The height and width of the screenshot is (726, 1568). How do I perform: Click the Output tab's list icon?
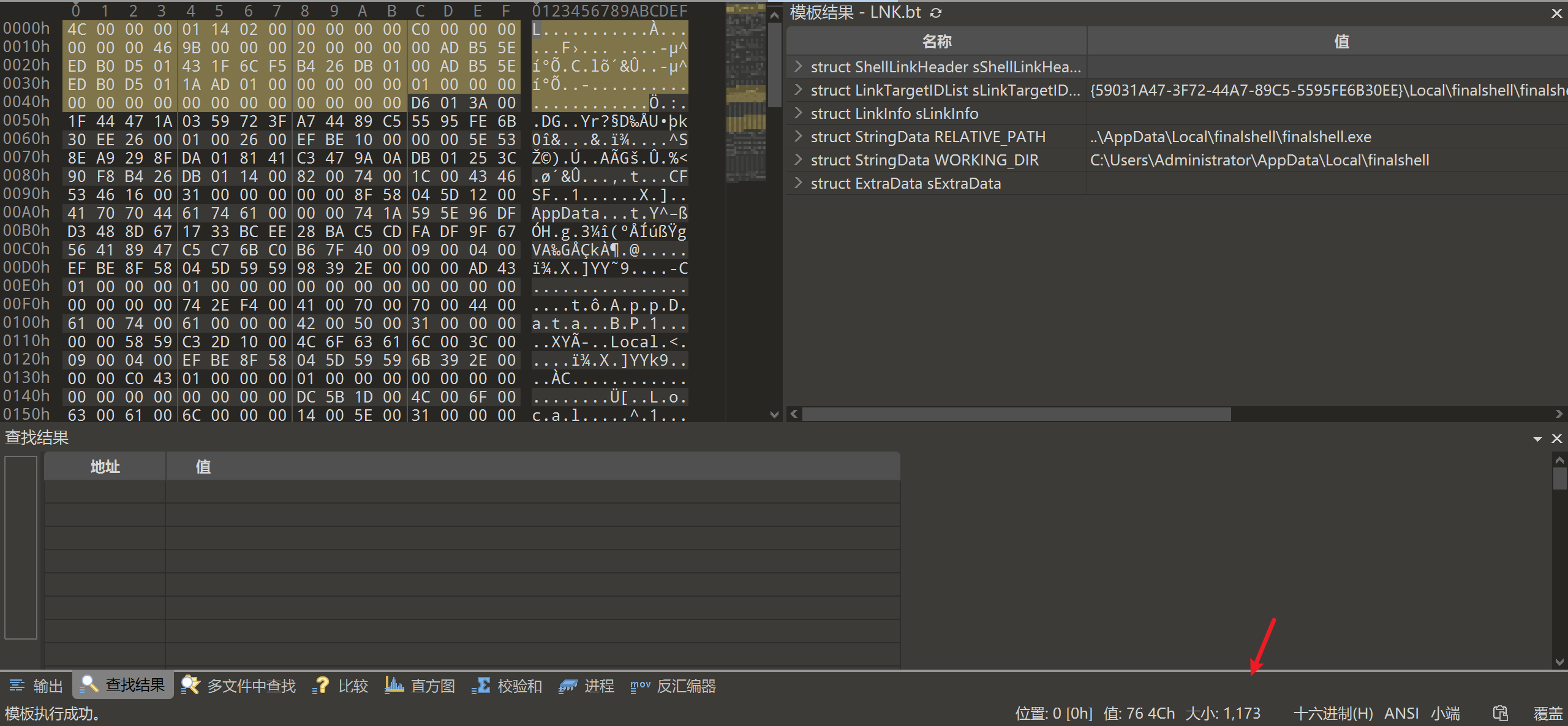click(17, 686)
